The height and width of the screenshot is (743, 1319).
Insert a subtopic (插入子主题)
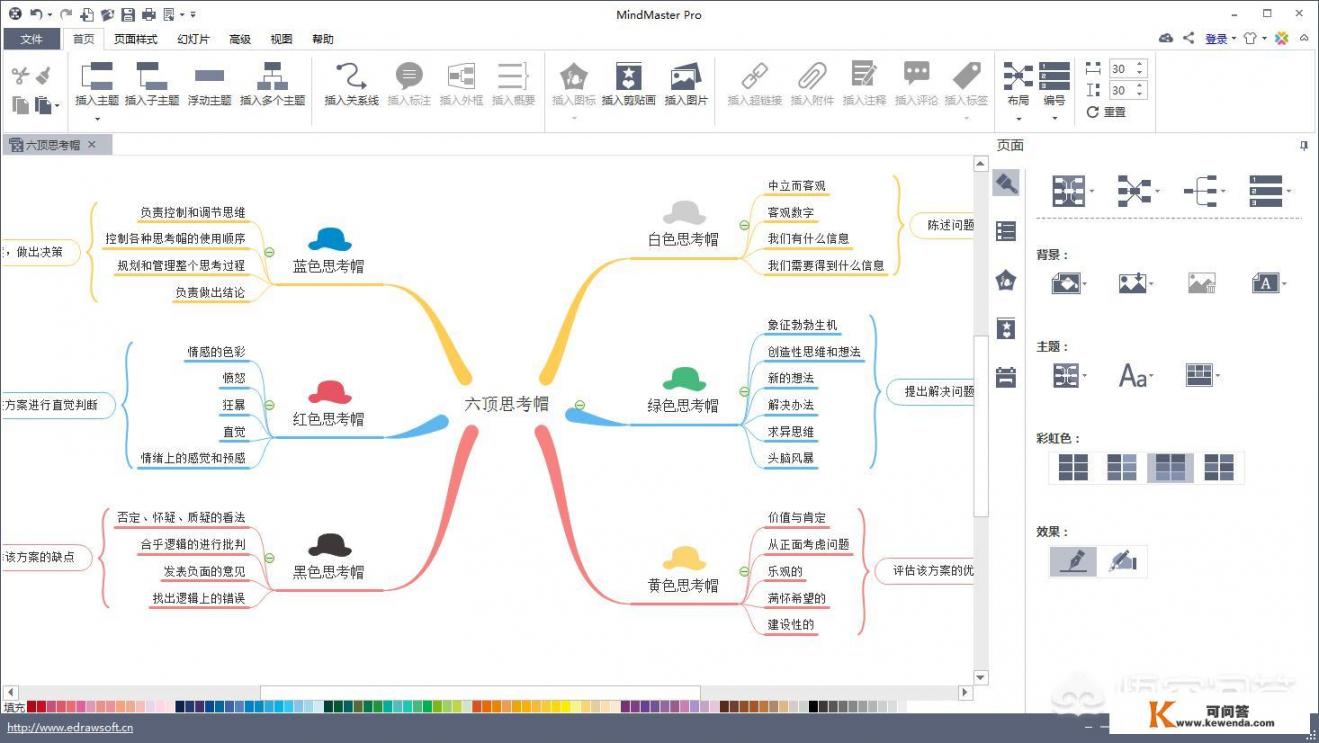152,84
